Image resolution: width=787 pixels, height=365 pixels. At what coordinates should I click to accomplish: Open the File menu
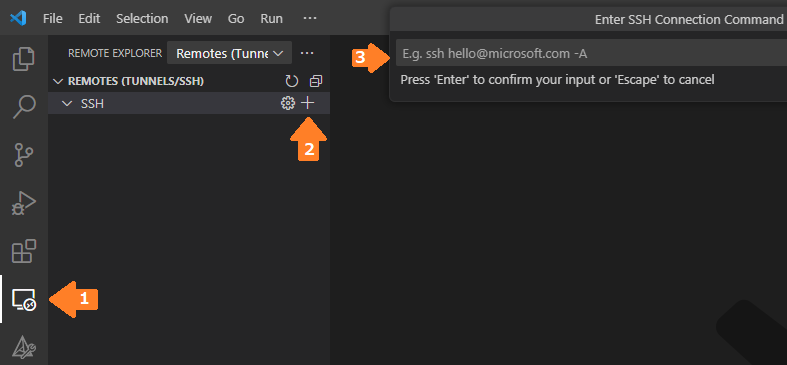[53, 19]
